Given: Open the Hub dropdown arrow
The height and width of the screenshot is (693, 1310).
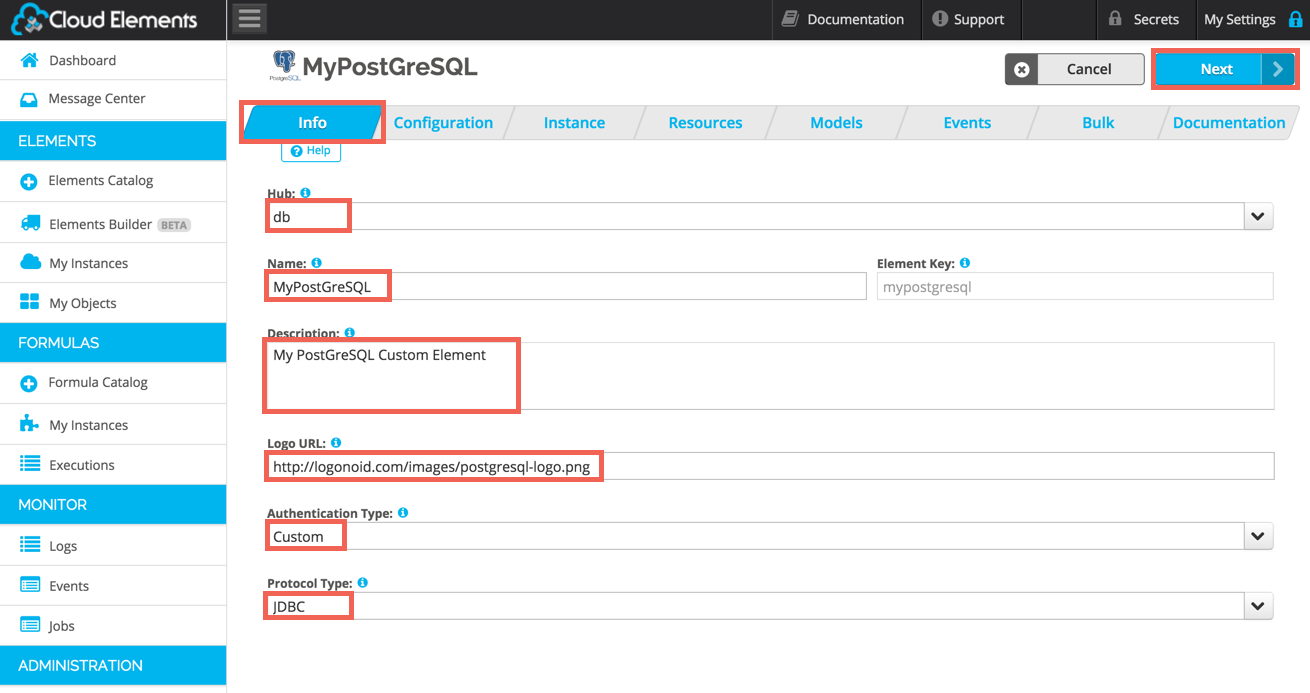Looking at the screenshot, I should (1258, 216).
